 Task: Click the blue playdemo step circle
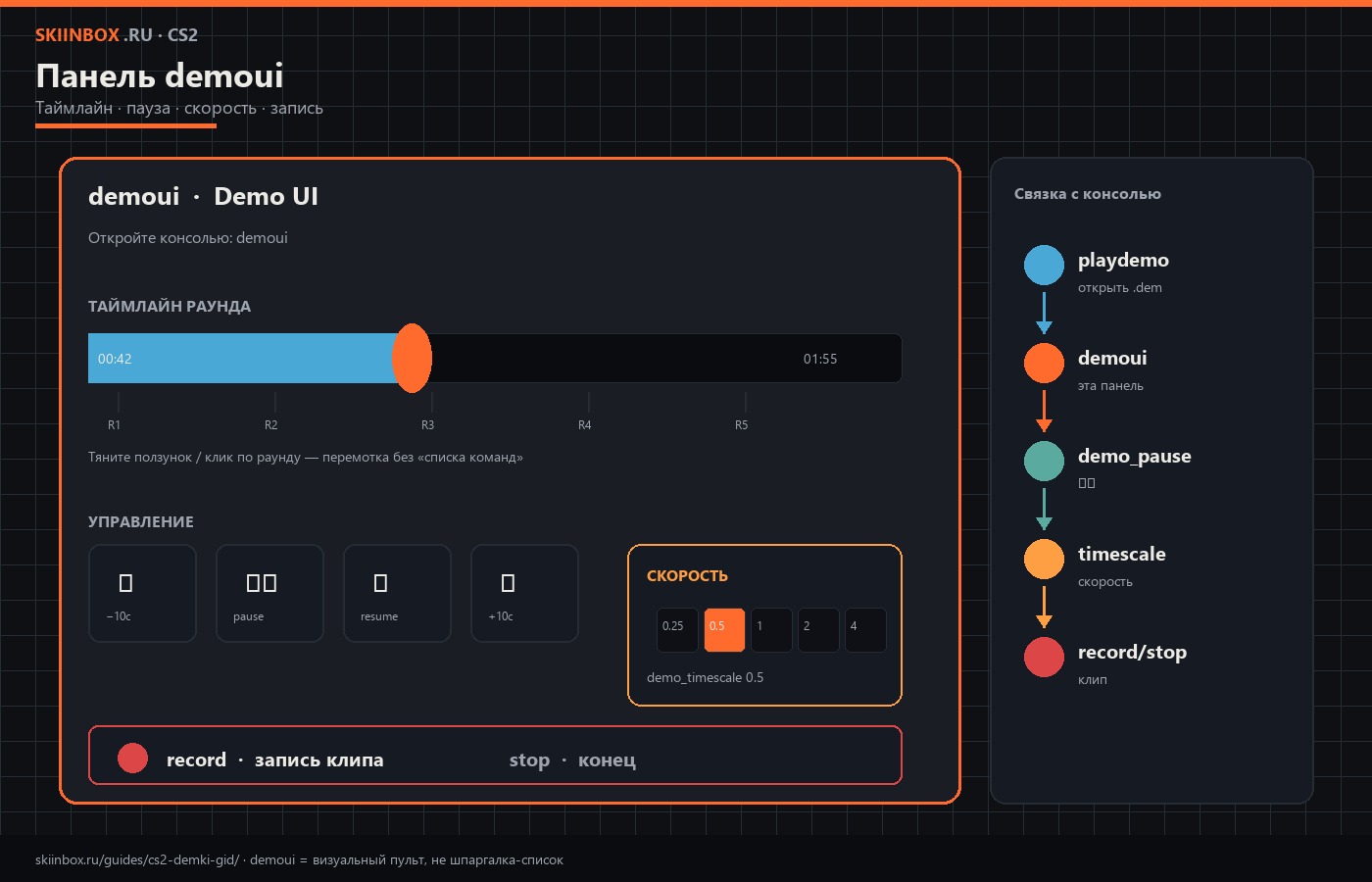[1044, 265]
